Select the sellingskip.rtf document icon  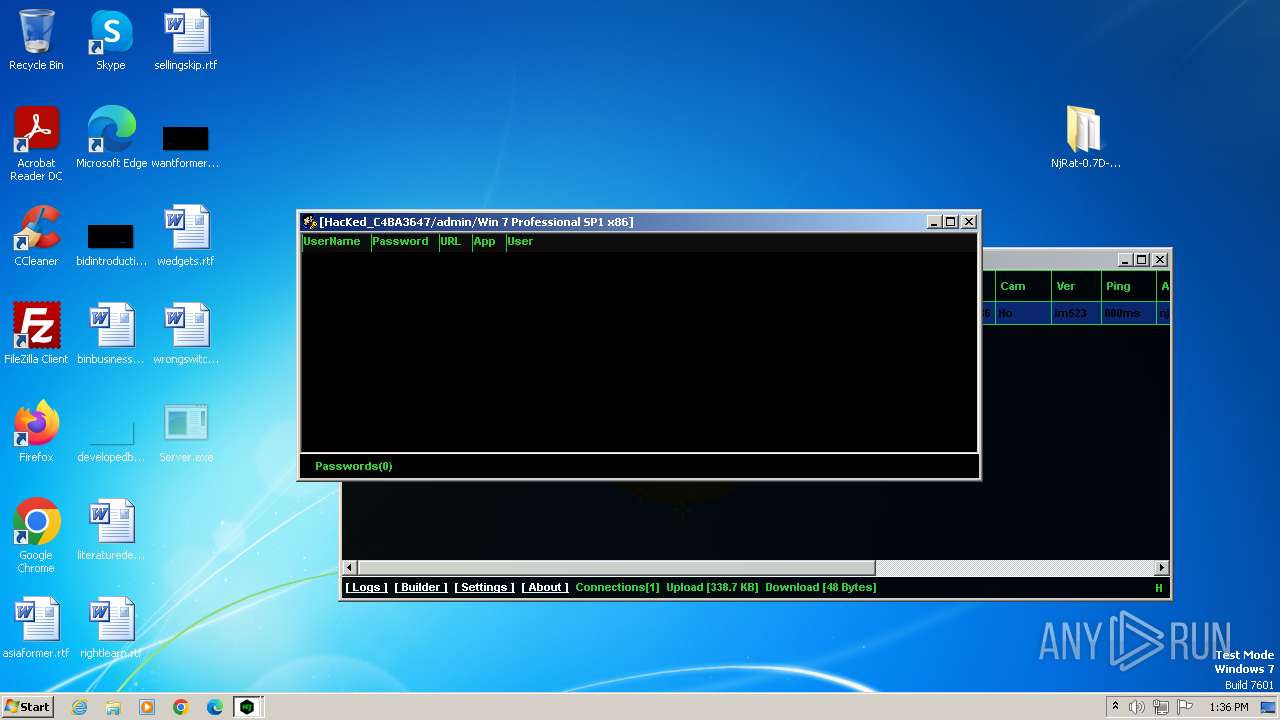(186, 40)
